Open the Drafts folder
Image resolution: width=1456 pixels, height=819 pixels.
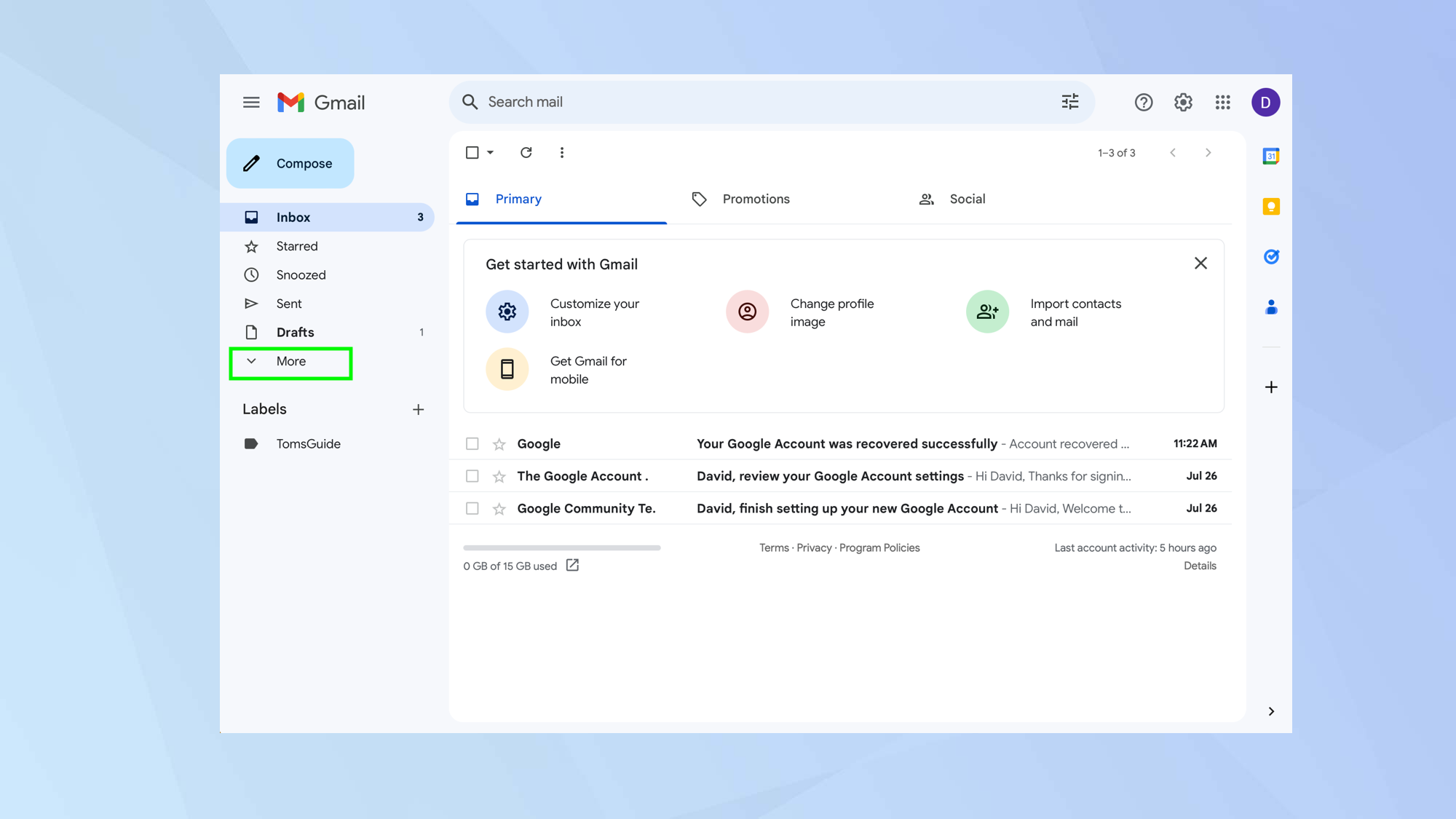tap(327, 333)
